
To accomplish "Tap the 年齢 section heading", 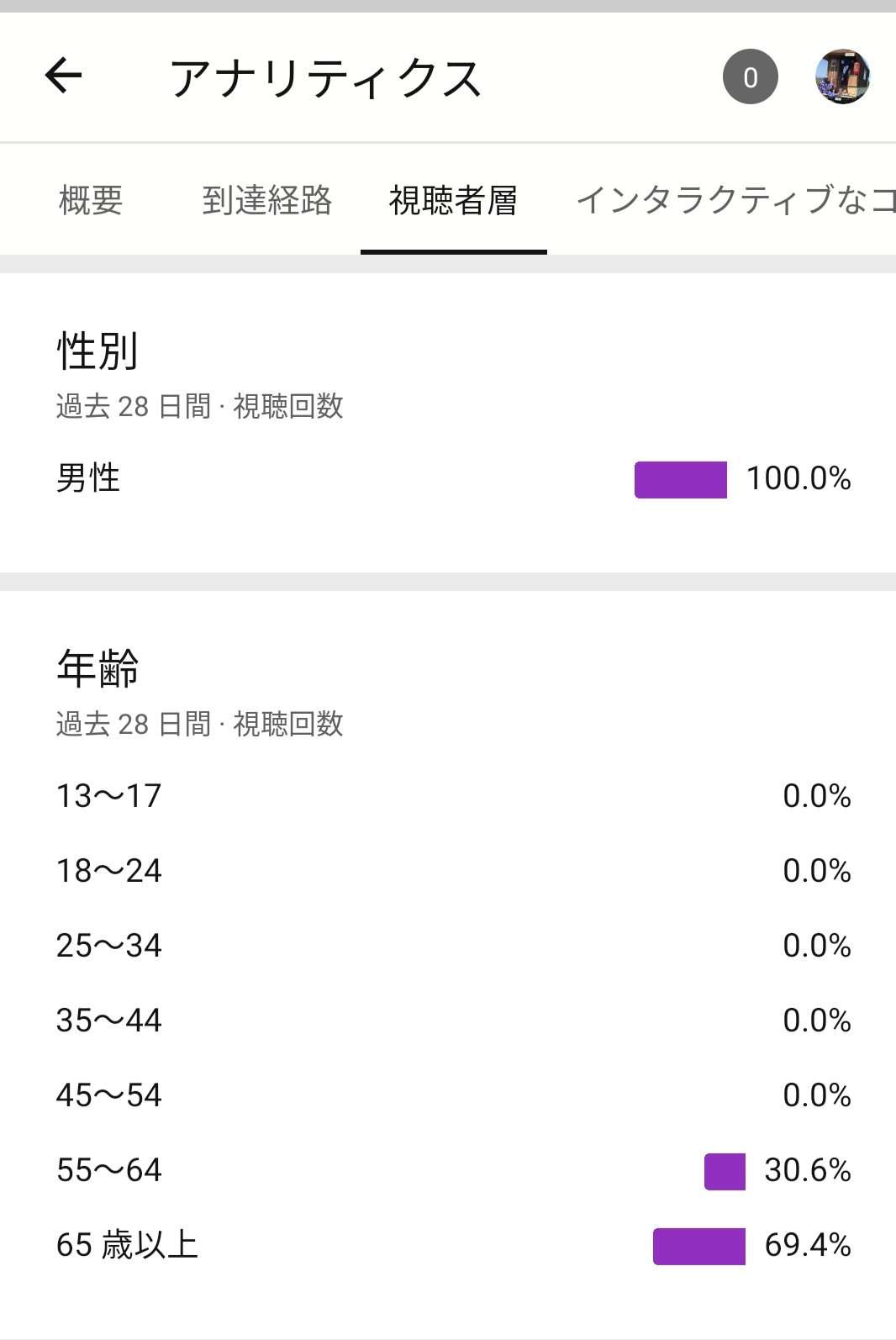I will pos(98,668).
